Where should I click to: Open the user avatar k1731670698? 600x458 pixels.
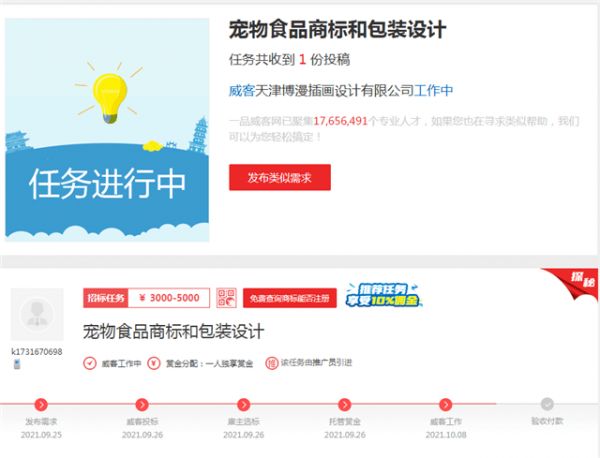click(x=37, y=314)
